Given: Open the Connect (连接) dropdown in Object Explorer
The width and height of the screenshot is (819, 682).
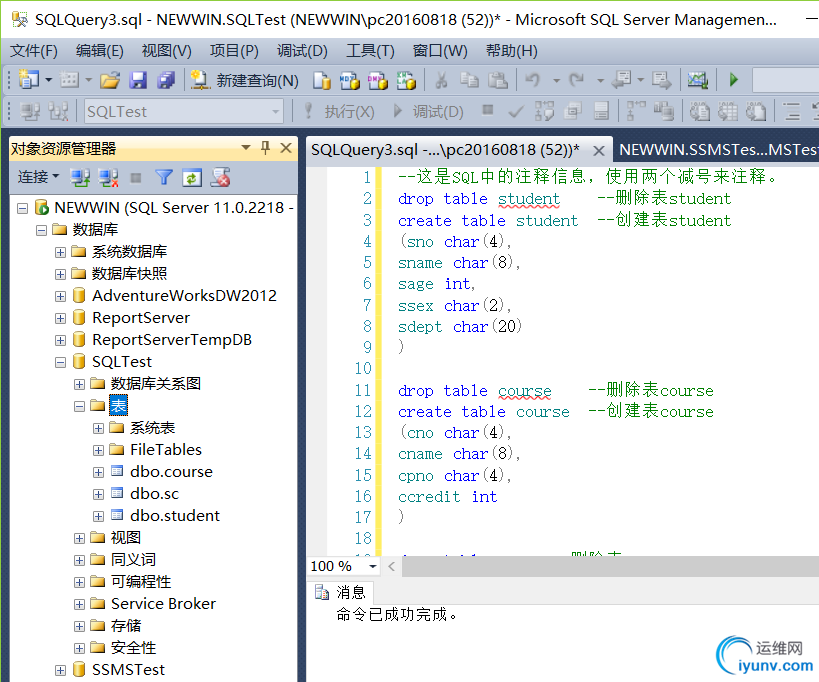Looking at the screenshot, I should click(x=39, y=177).
